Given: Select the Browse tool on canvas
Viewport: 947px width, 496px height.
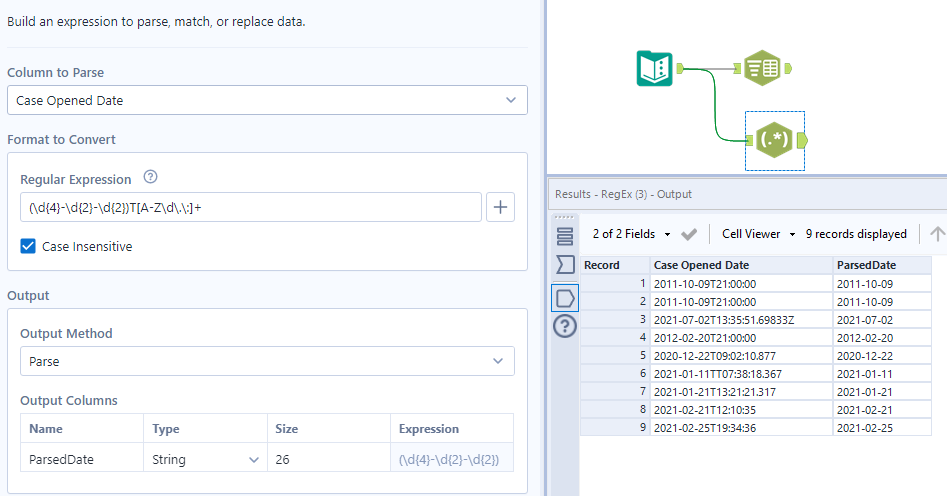Looking at the screenshot, I should 763,68.
